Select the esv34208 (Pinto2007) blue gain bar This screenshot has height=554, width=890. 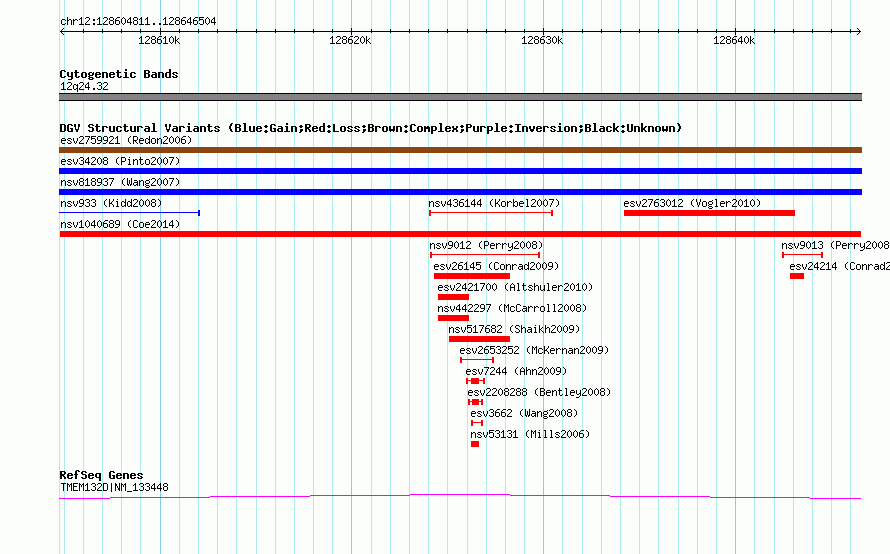tap(460, 171)
